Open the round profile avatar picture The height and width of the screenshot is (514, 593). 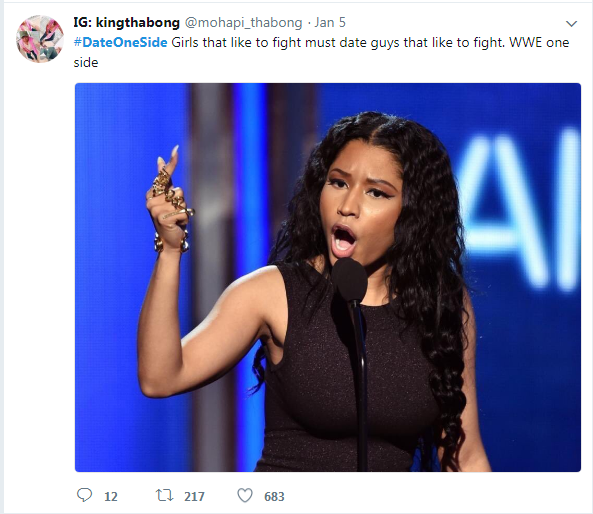pos(40,39)
